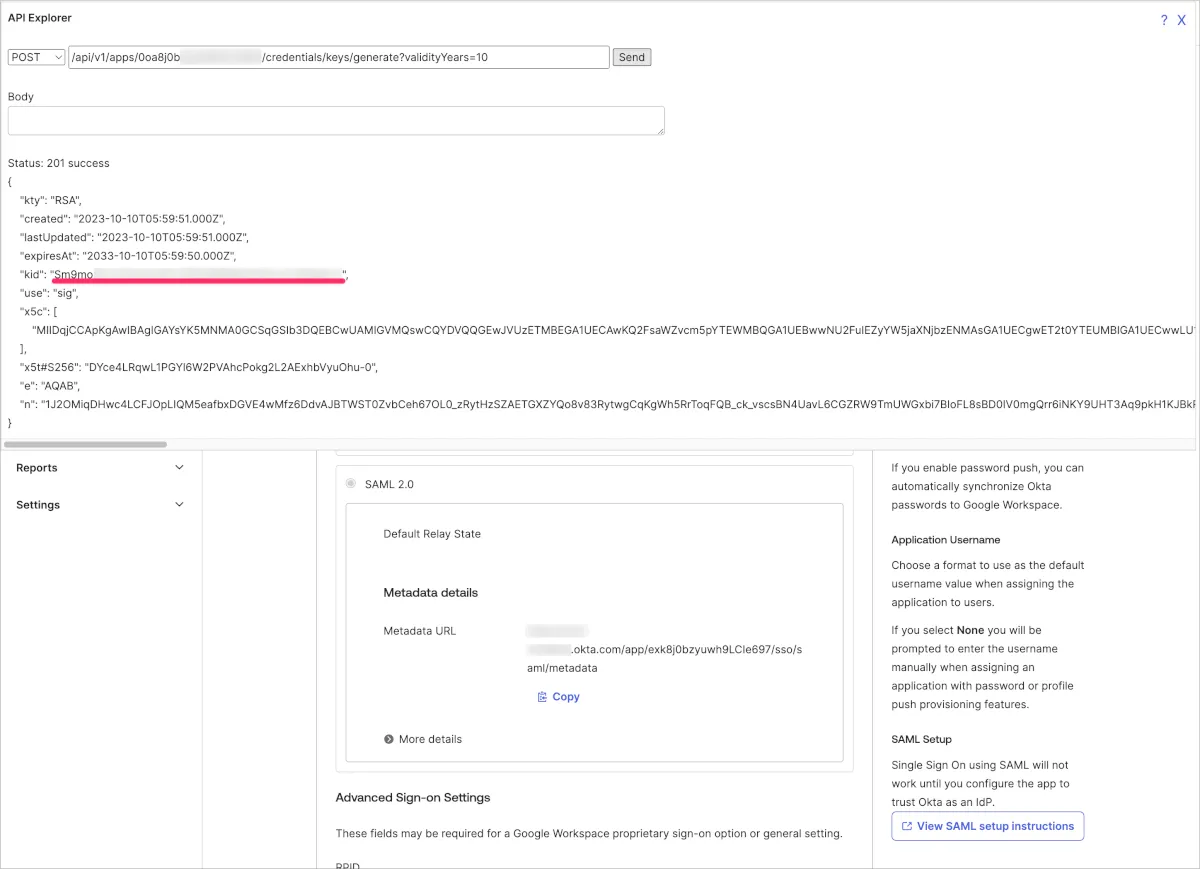Close the API Explorer panel with X
1200x869 pixels.
(1182, 20)
